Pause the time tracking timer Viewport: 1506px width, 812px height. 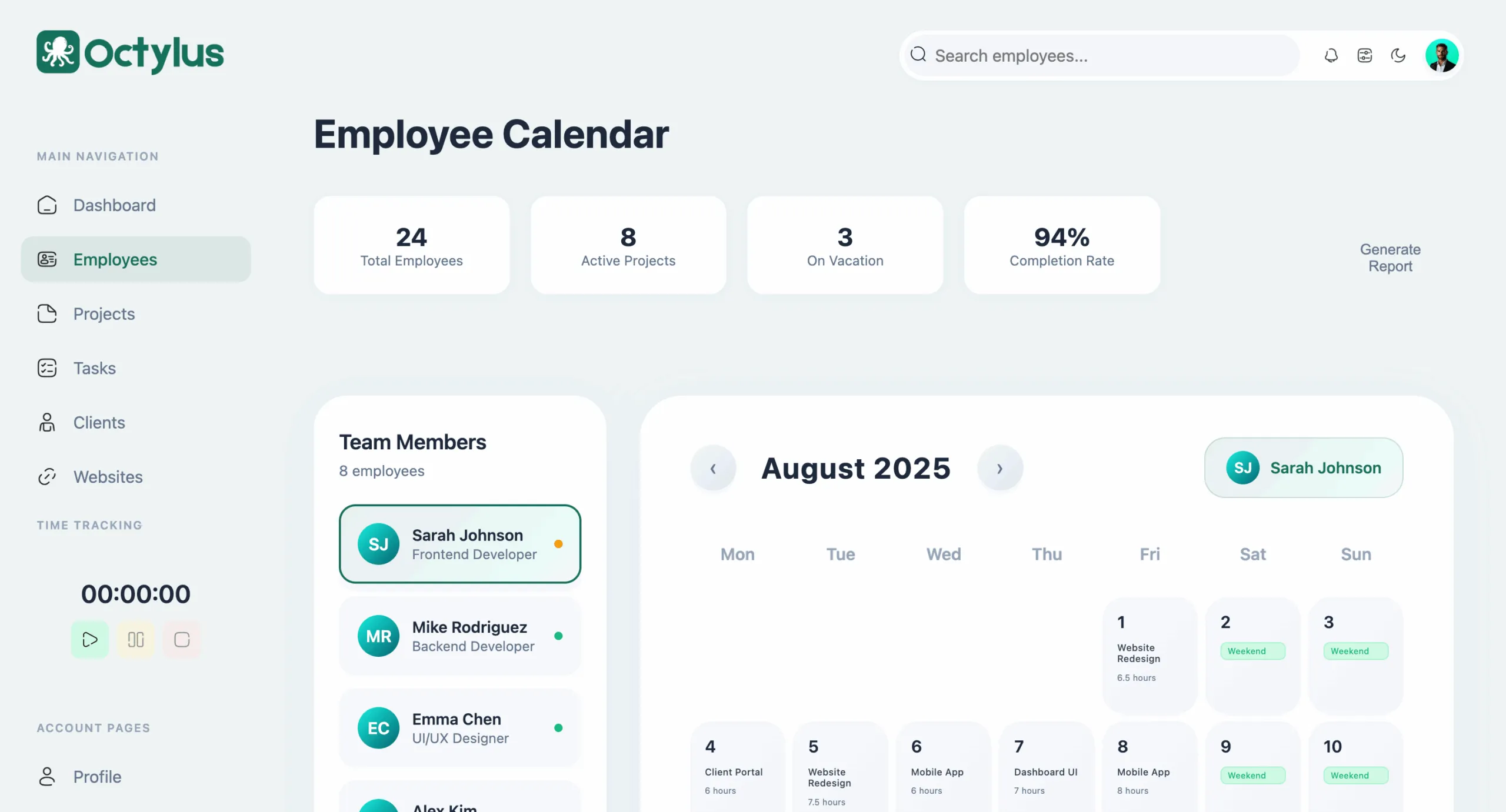(136, 639)
